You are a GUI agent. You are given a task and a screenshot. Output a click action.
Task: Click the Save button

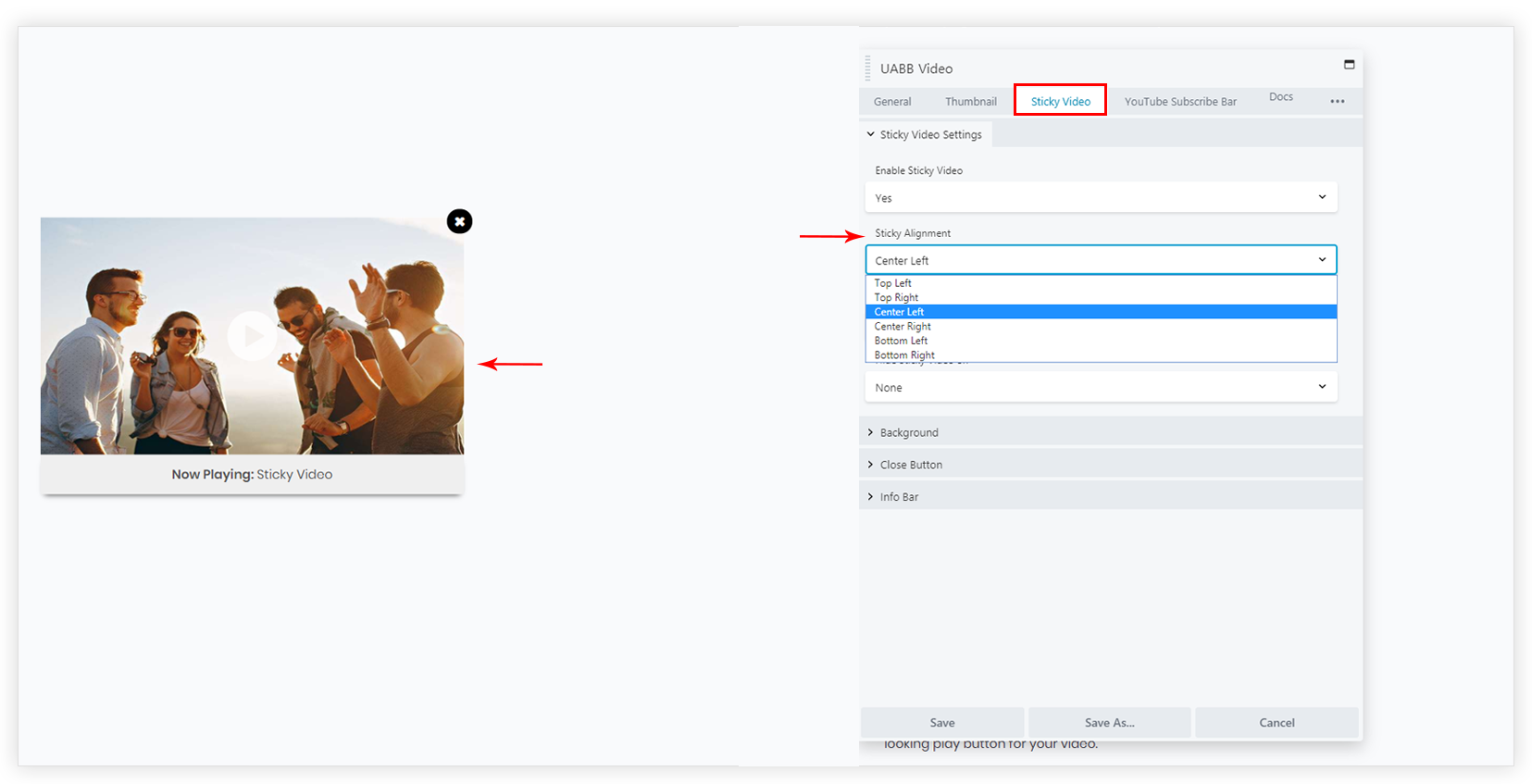[x=941, y=723]
